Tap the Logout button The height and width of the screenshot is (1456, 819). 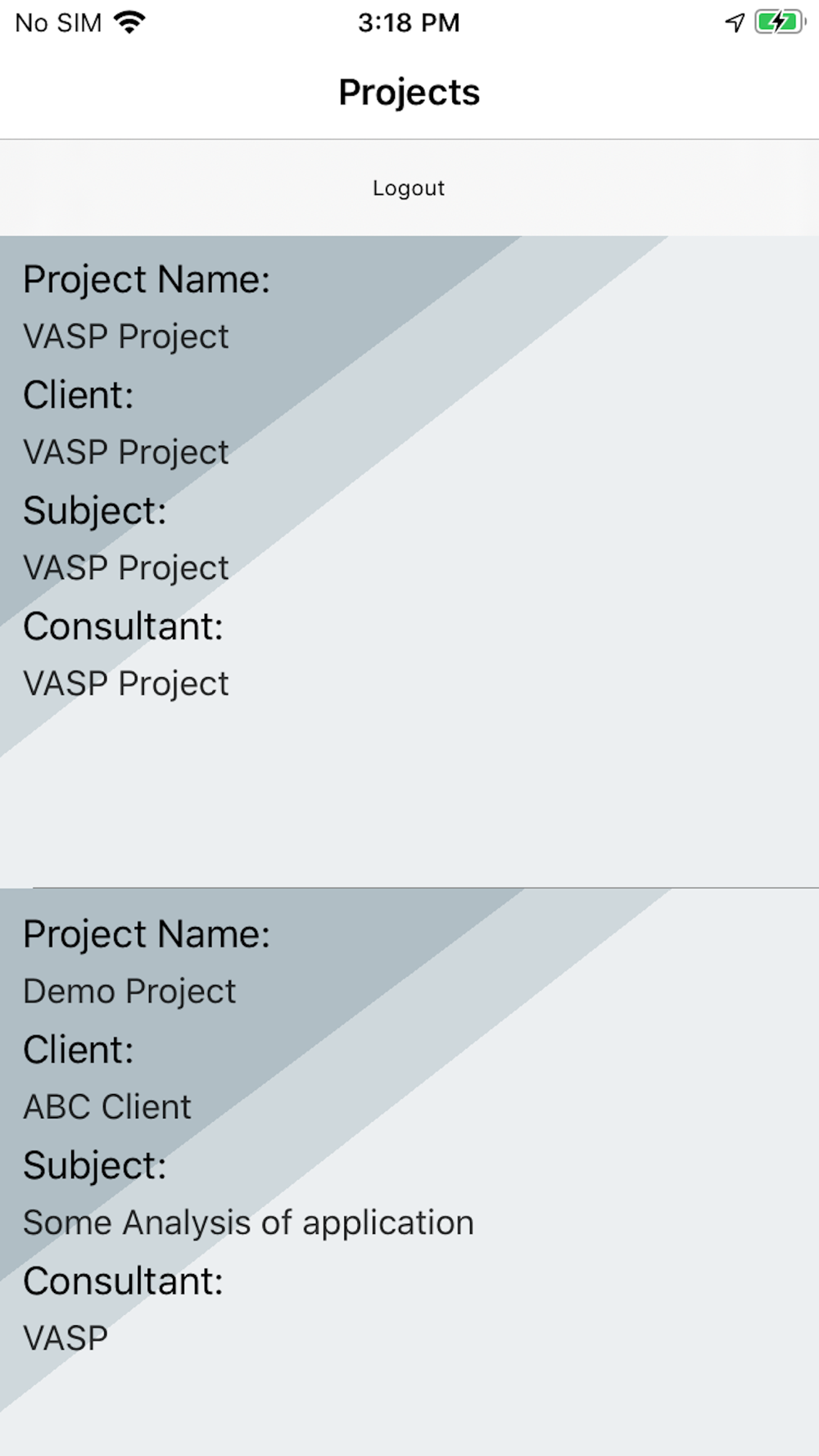point(408,188)
